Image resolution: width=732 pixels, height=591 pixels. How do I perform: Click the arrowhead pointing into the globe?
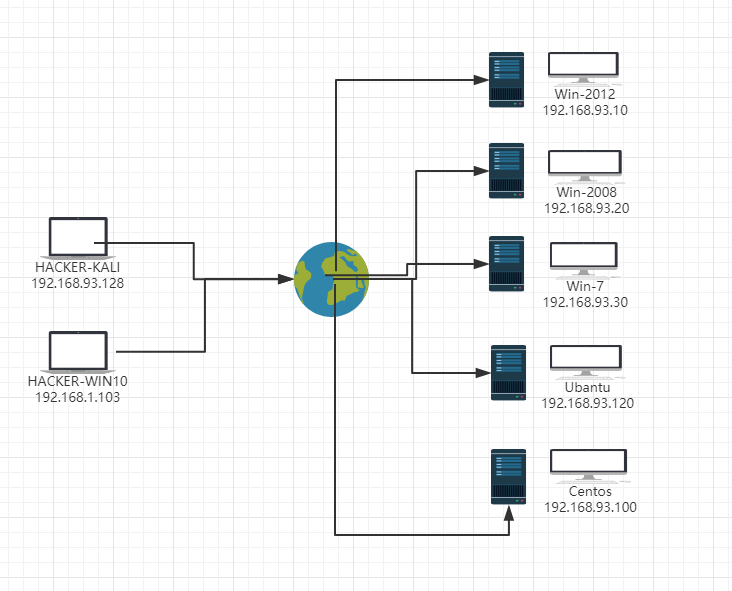pyautogui.click(x=286, y=279)
